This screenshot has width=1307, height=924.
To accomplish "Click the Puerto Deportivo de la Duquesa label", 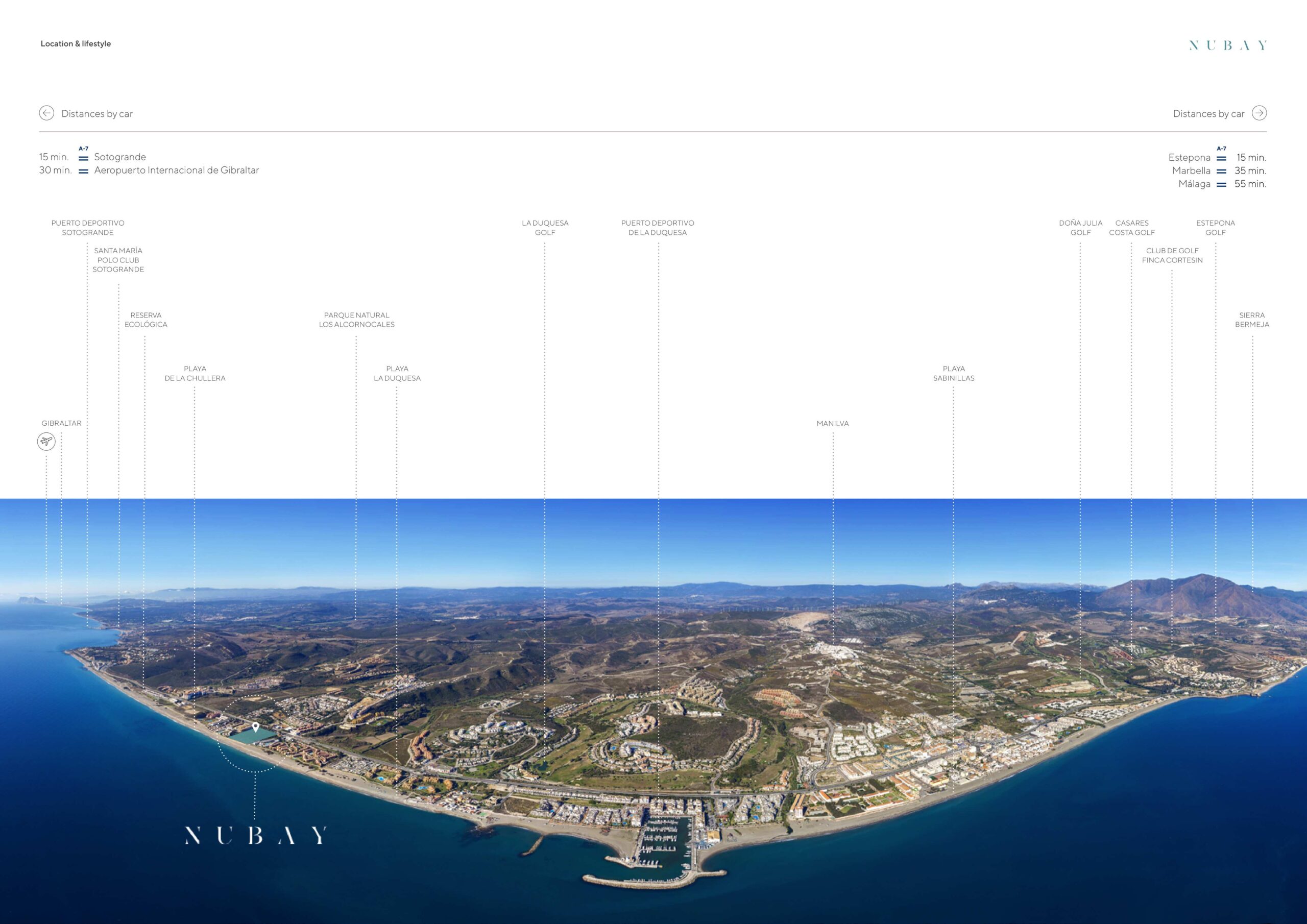I will (x=658, y=228).
